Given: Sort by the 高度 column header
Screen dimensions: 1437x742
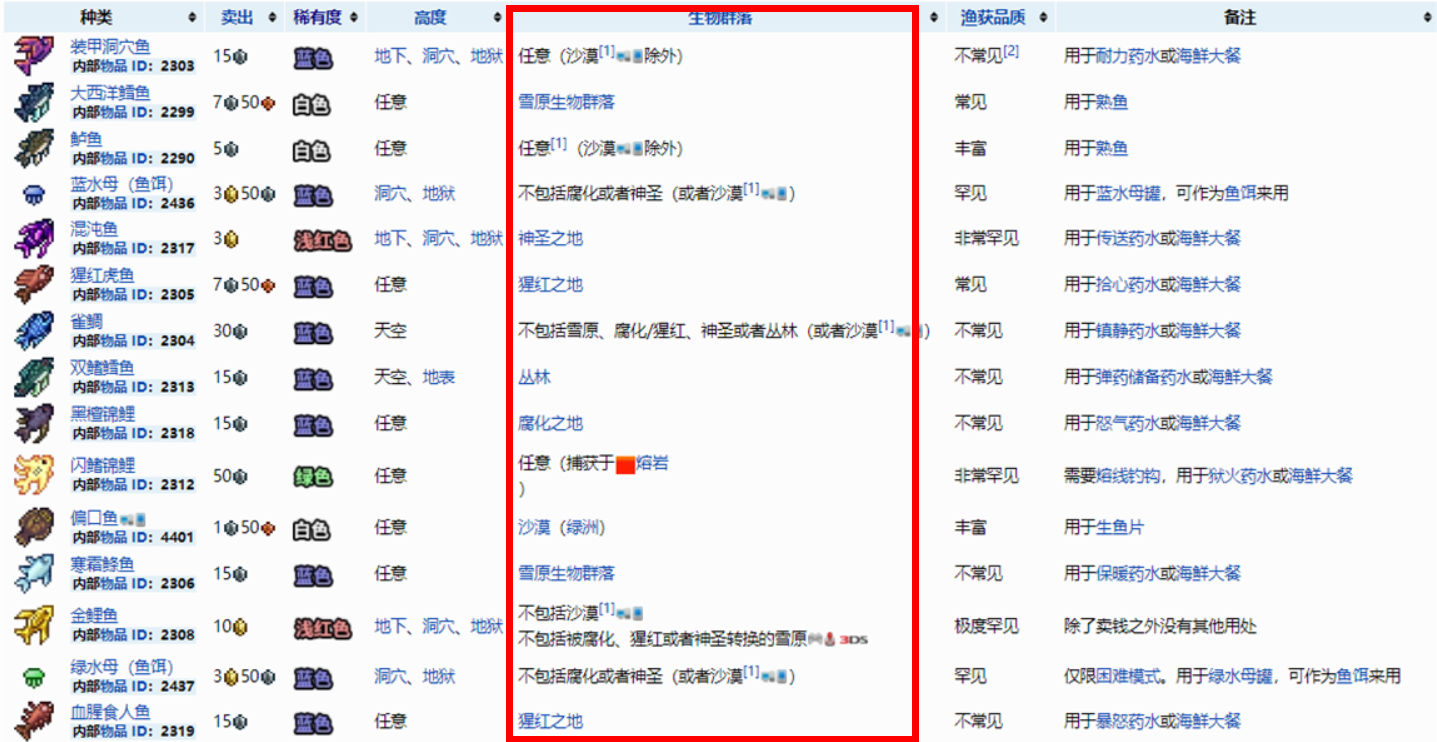Looking at the screenshot, I should point(496,18).
